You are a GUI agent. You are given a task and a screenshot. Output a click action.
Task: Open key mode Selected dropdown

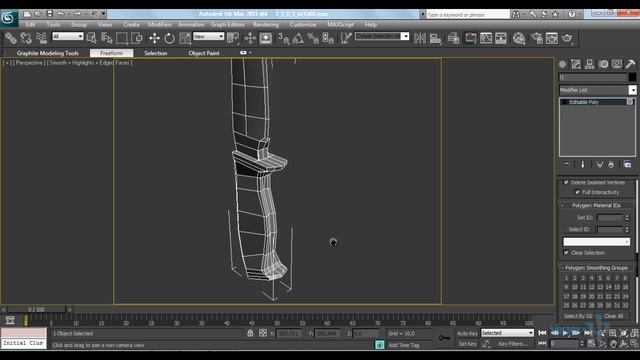(x=507, y=333)
